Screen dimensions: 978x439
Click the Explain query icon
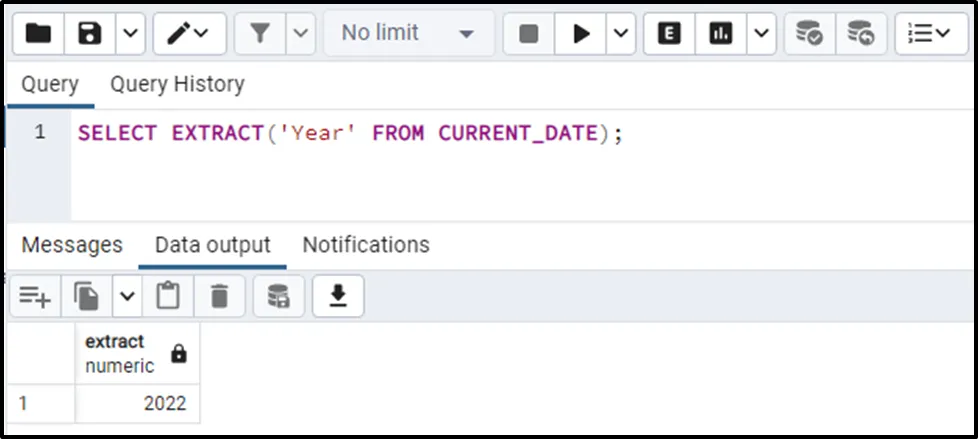coord(669,34)
